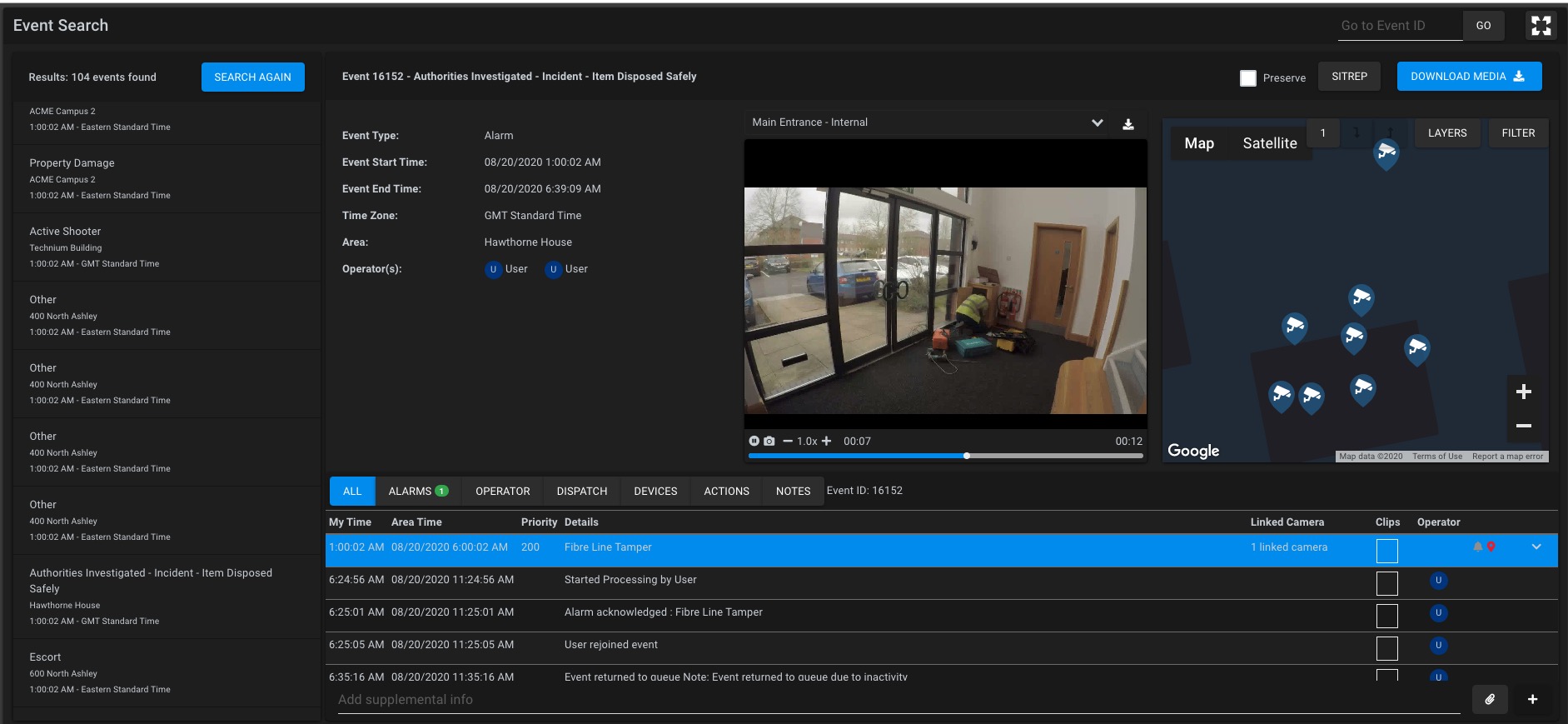1568x724 pixels.
Task: Select 'Event returned to queue' log row
Action: pyautogui.click(x=941, y=673)
